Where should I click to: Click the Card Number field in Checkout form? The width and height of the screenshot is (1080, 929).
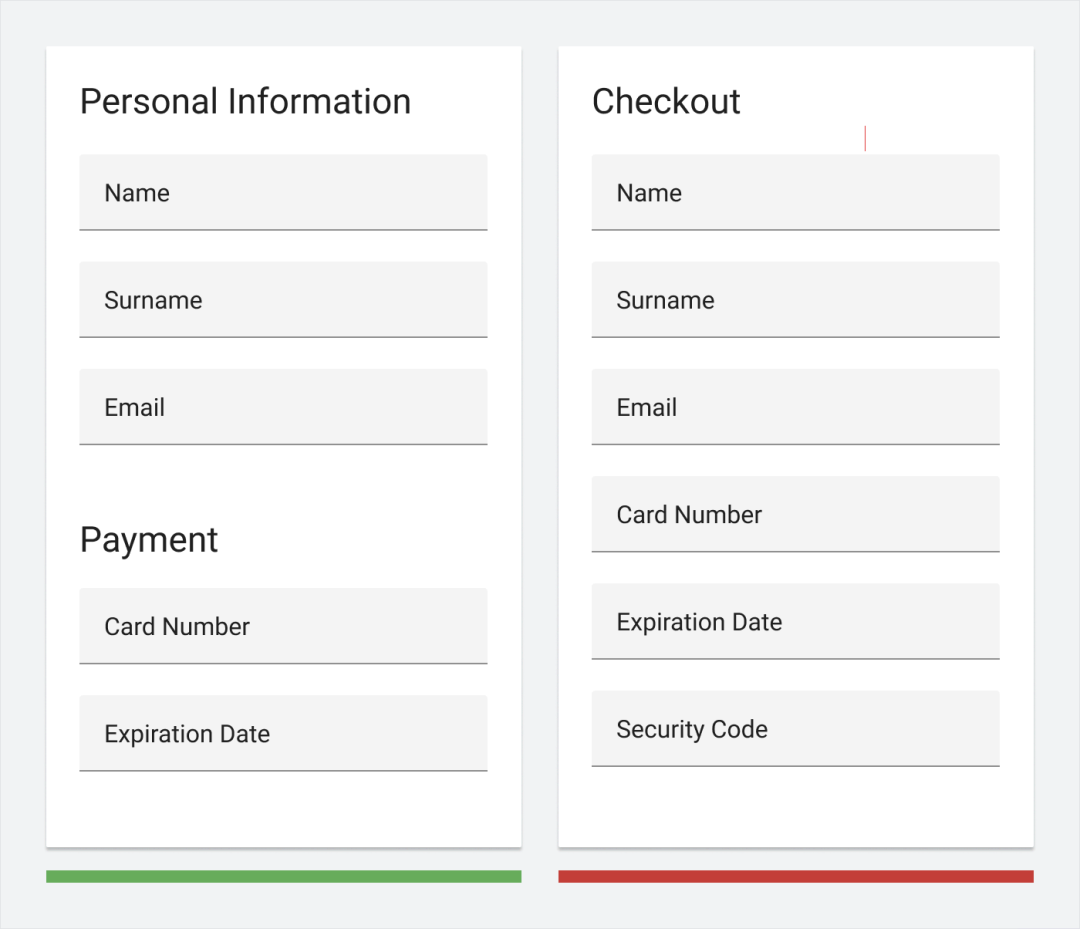795,514
